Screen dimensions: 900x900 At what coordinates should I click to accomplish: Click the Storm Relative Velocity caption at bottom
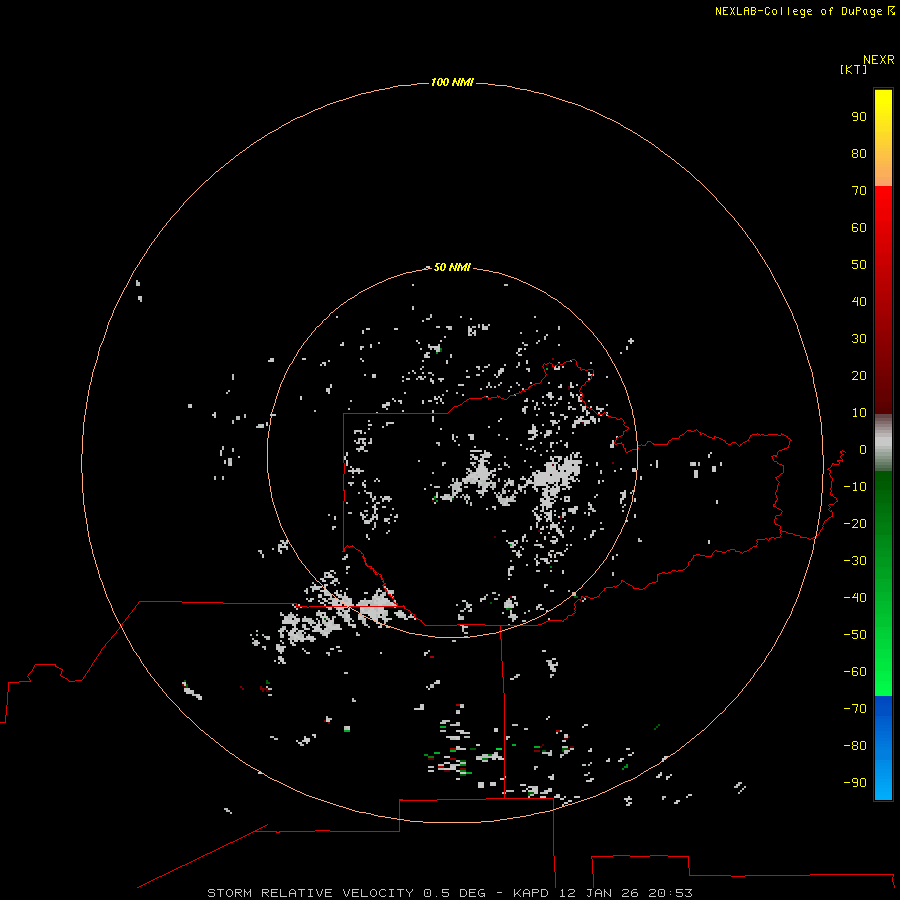[x=450, y=893]
